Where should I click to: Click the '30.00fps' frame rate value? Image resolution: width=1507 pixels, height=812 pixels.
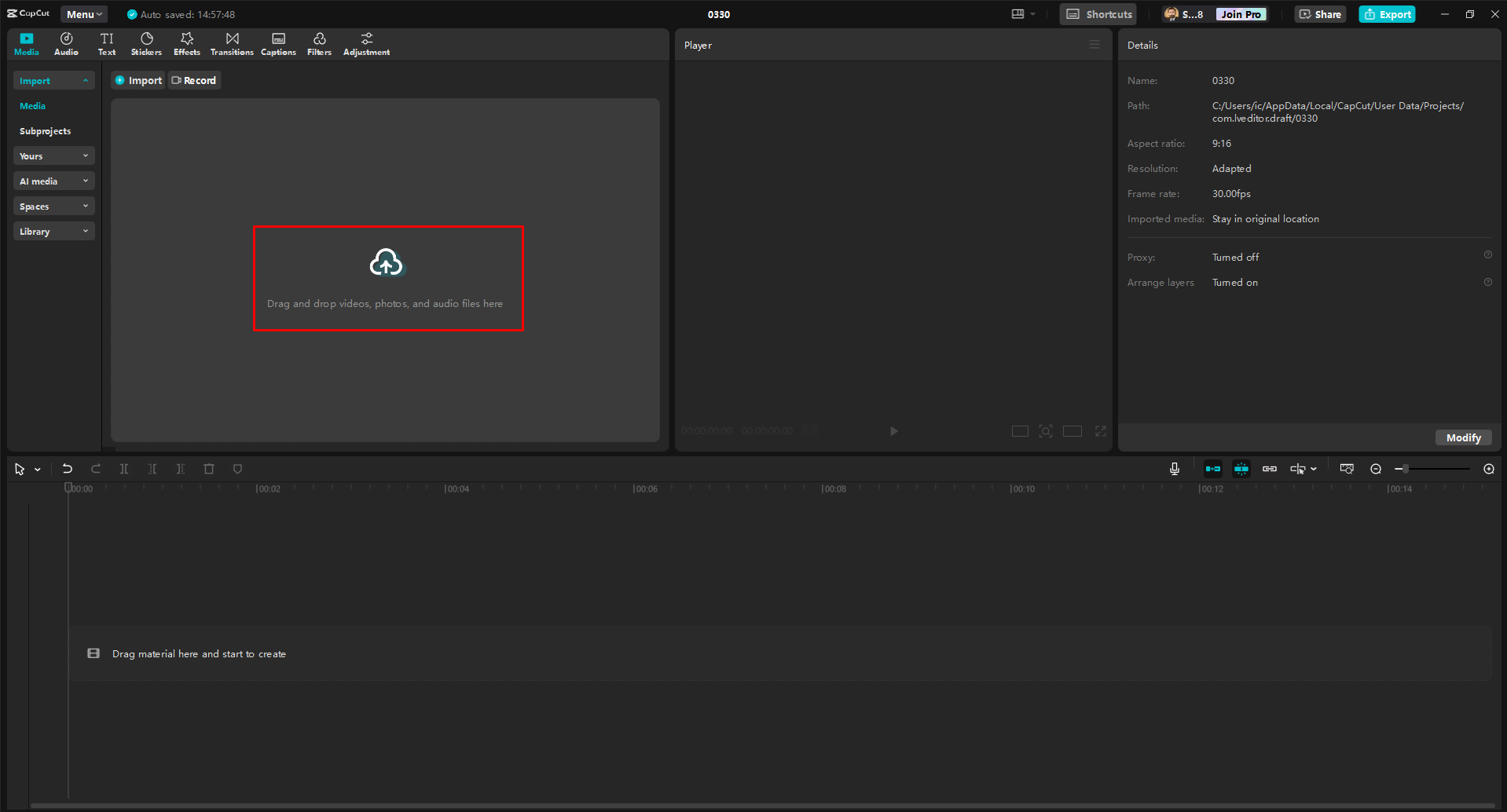(x=1231, y=194)
